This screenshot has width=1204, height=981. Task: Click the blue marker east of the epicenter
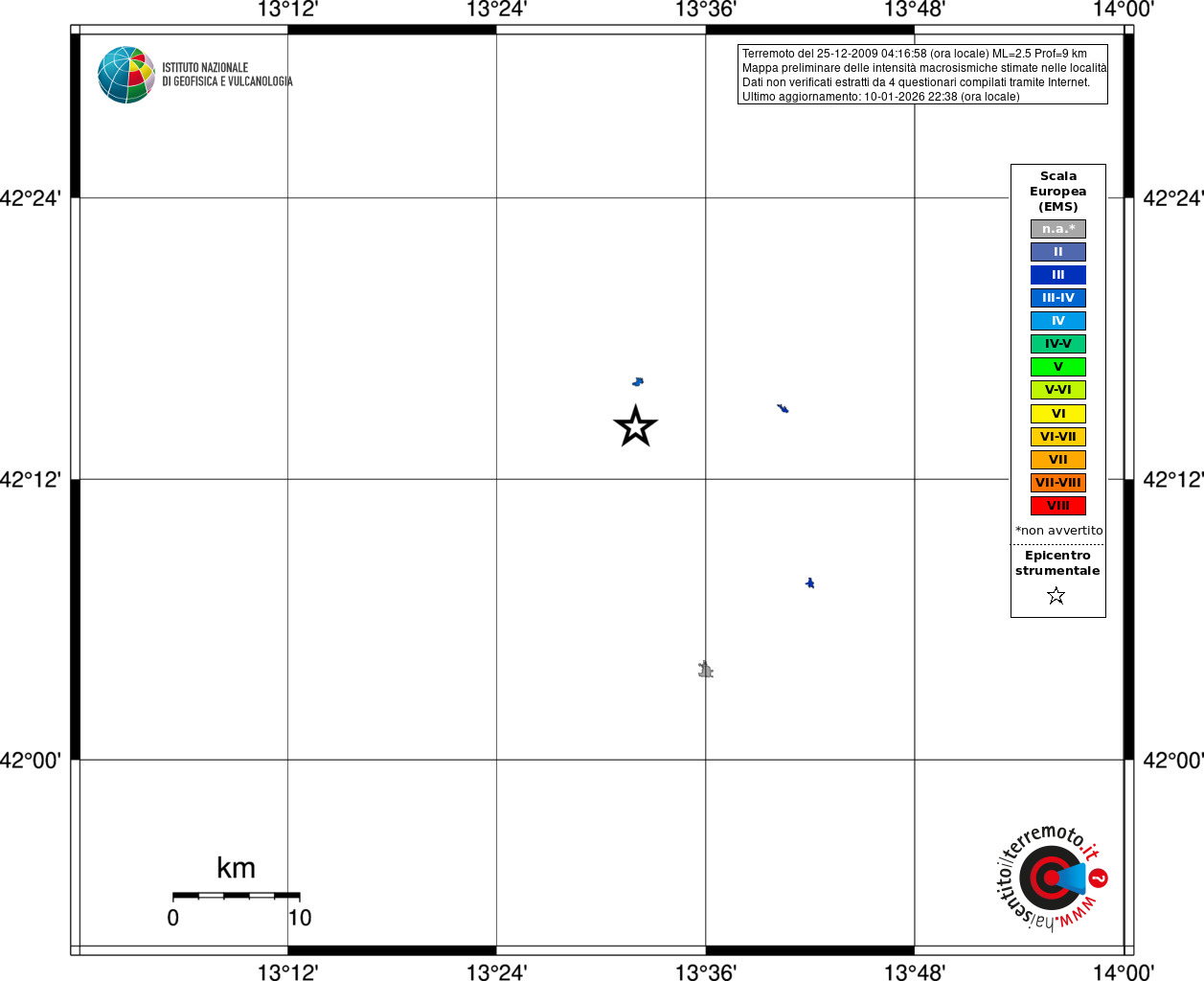point(783,409)
